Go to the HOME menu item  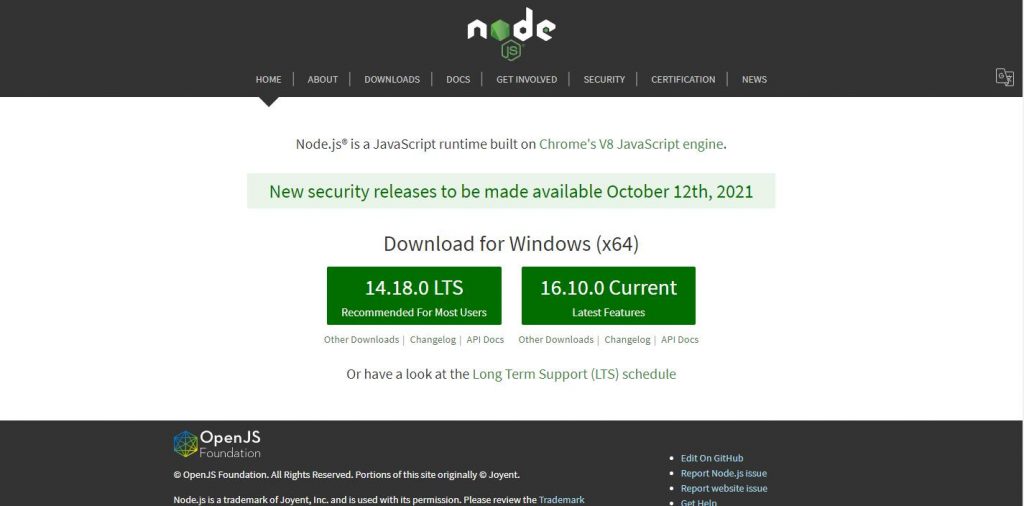click(268, 80)
